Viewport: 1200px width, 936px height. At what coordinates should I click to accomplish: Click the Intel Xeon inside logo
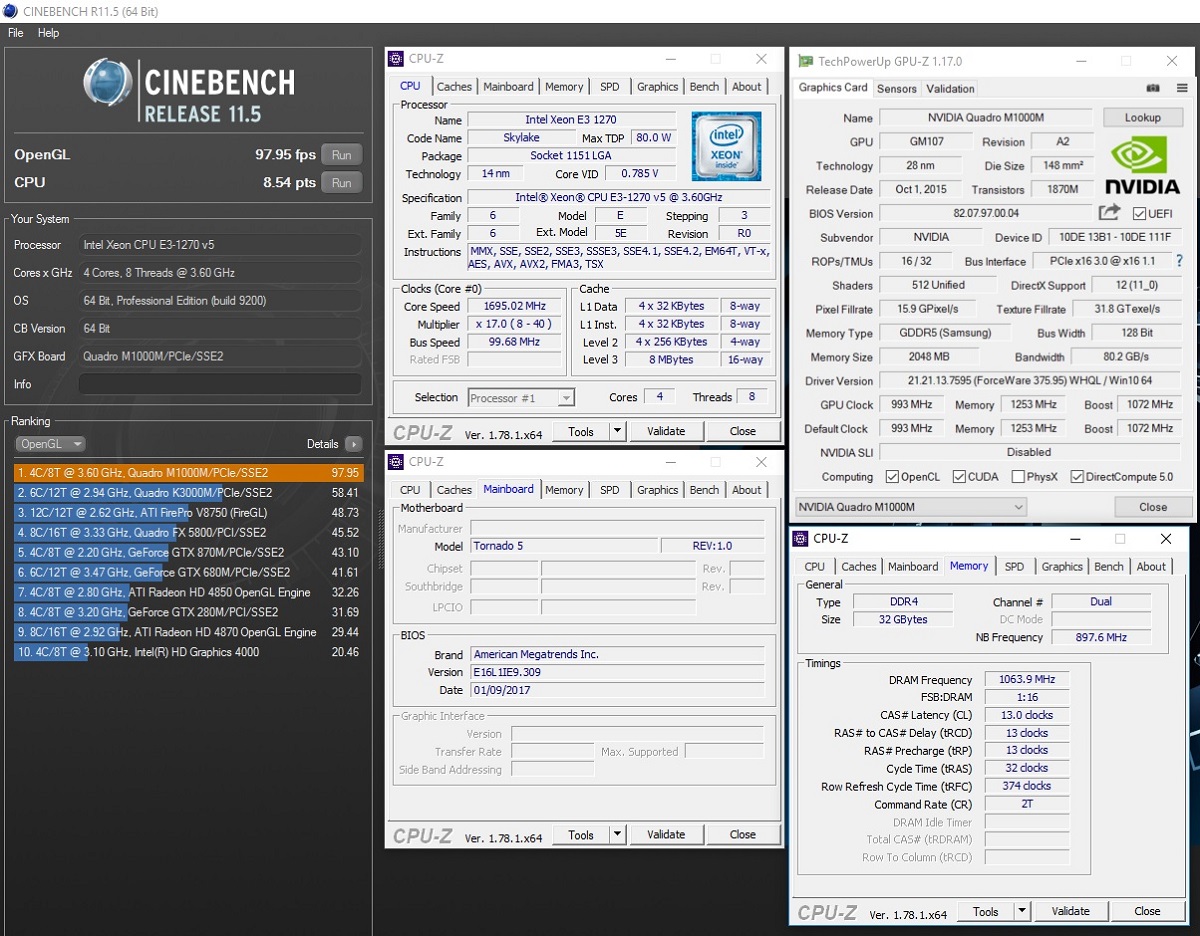point(726,146)
